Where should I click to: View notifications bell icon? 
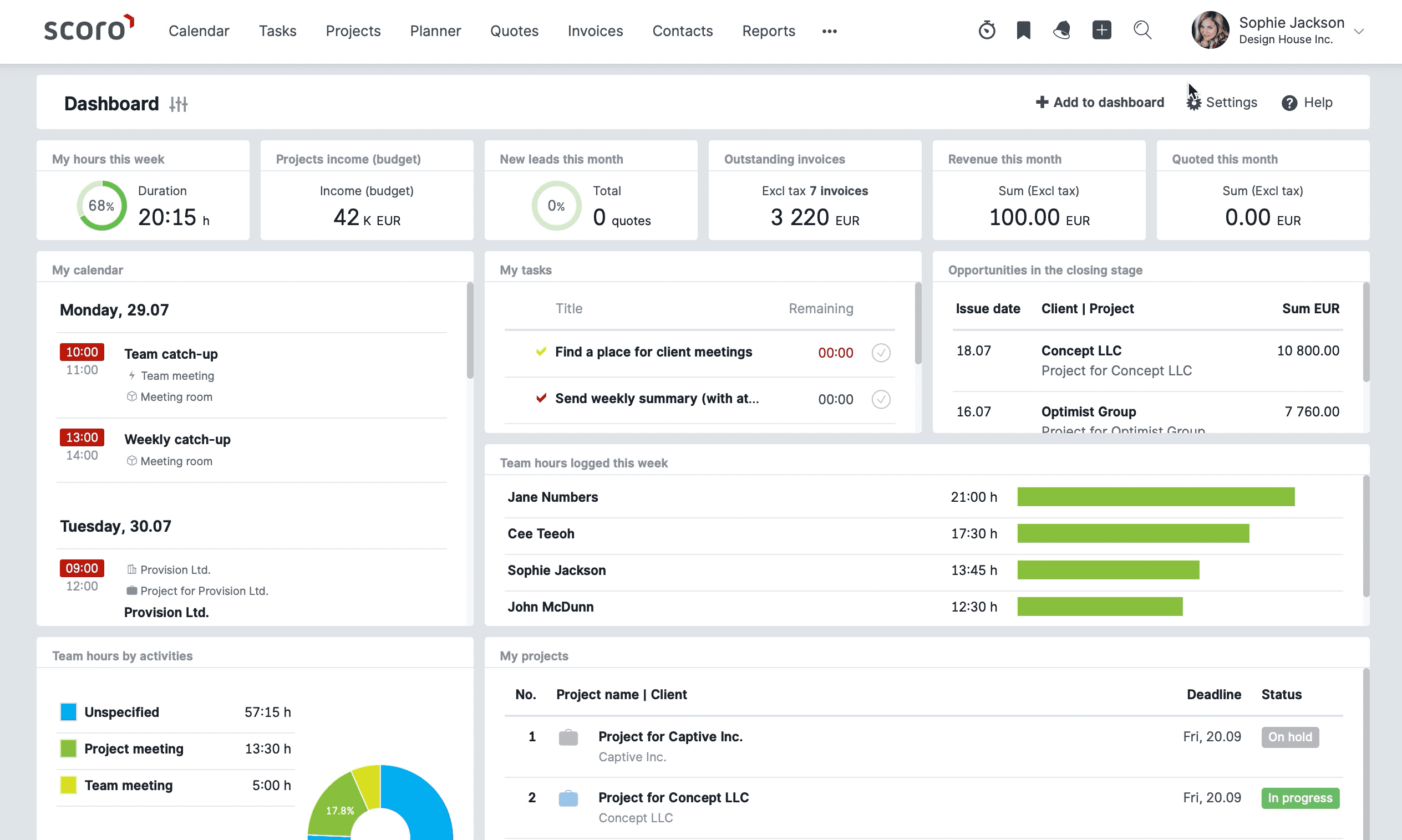click(1062, 30)
